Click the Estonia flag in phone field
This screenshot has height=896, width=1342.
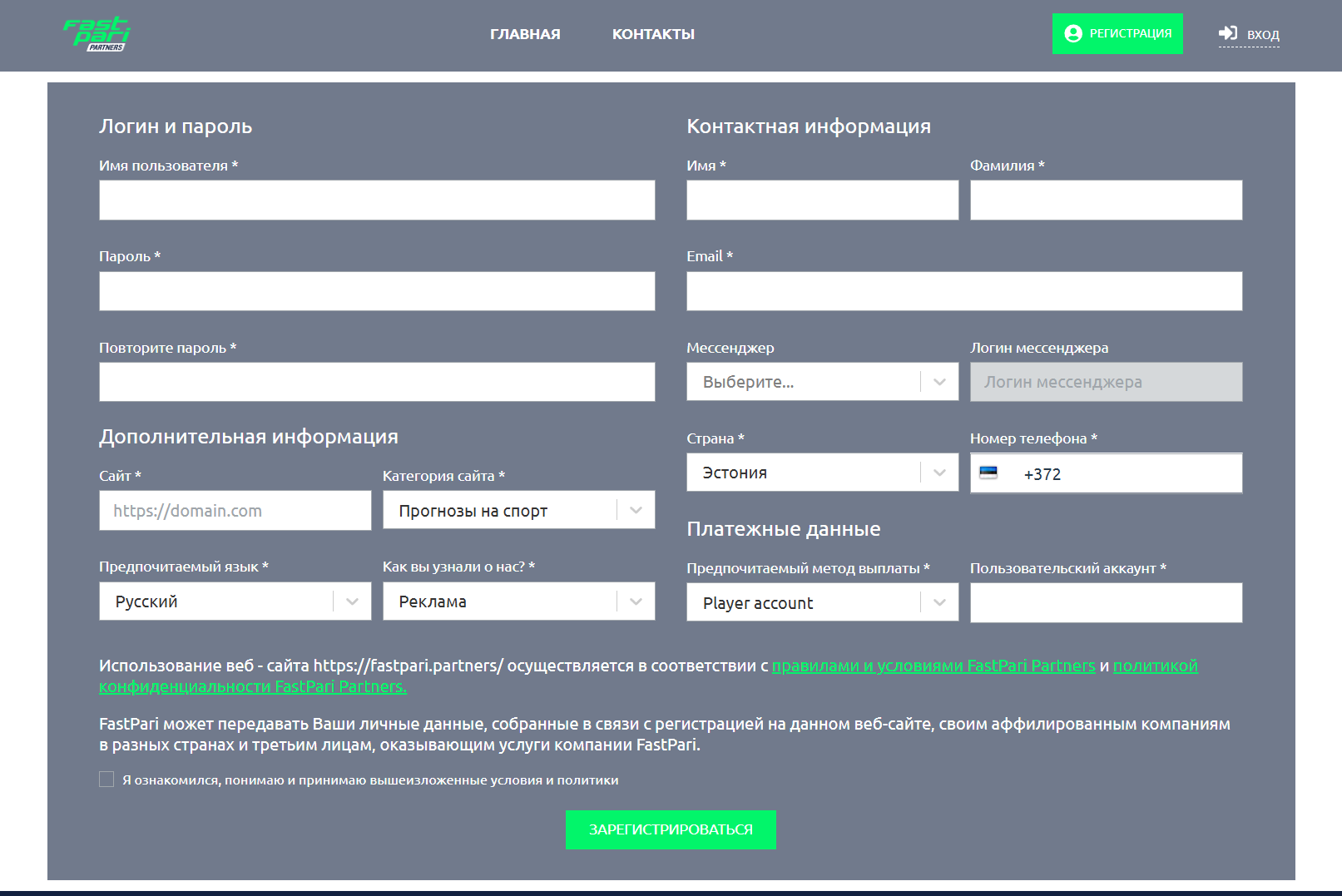(x=988, y=473)
